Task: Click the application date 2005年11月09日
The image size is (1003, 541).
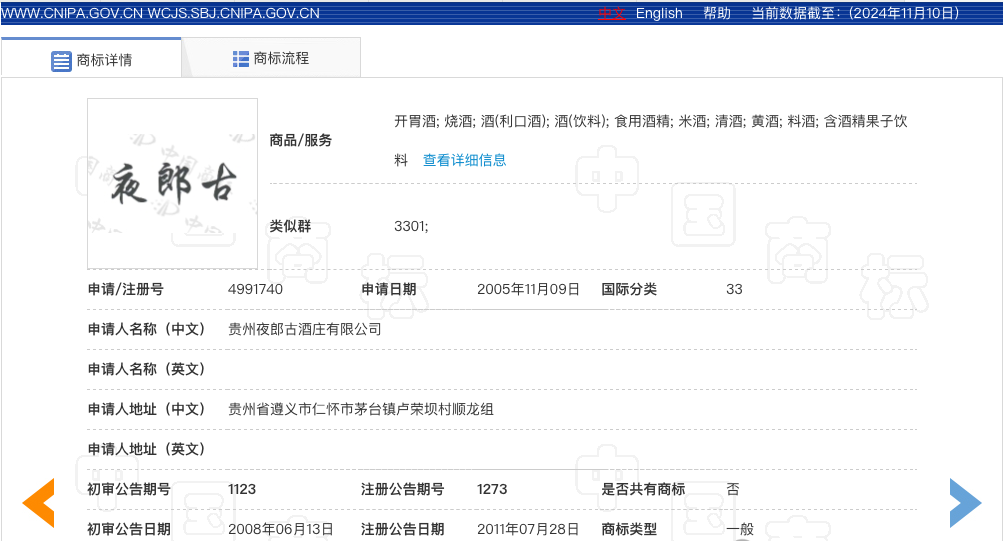Action: click(x=528, y=289)
